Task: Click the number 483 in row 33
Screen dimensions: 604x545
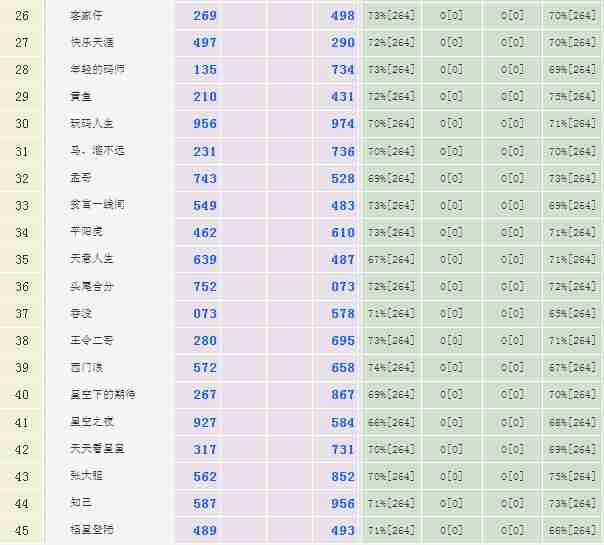Action: click(x=343, y=205)
